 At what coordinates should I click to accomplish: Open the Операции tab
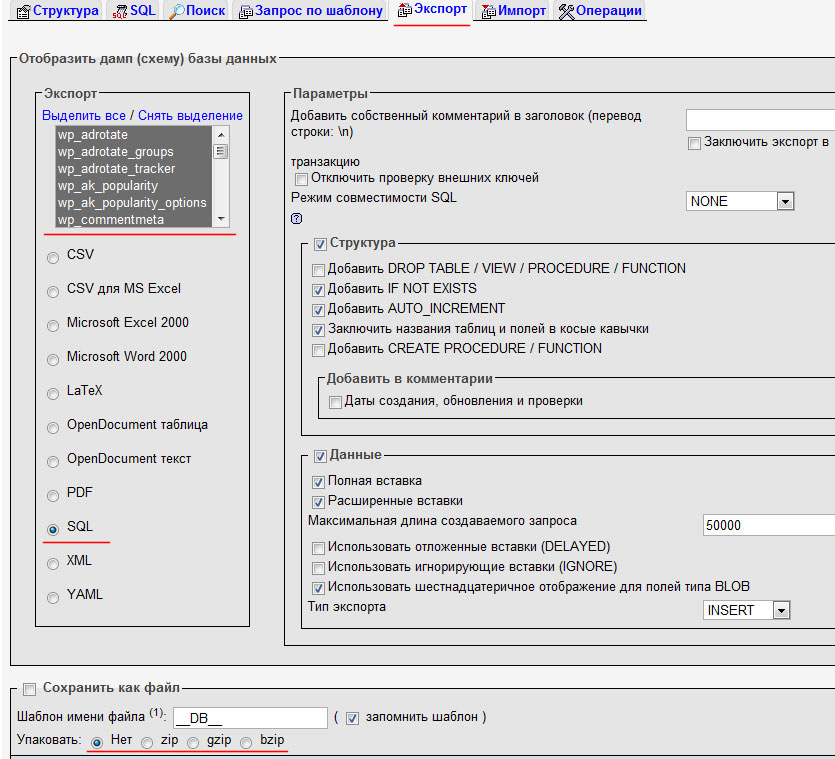[x=600, y=11]
